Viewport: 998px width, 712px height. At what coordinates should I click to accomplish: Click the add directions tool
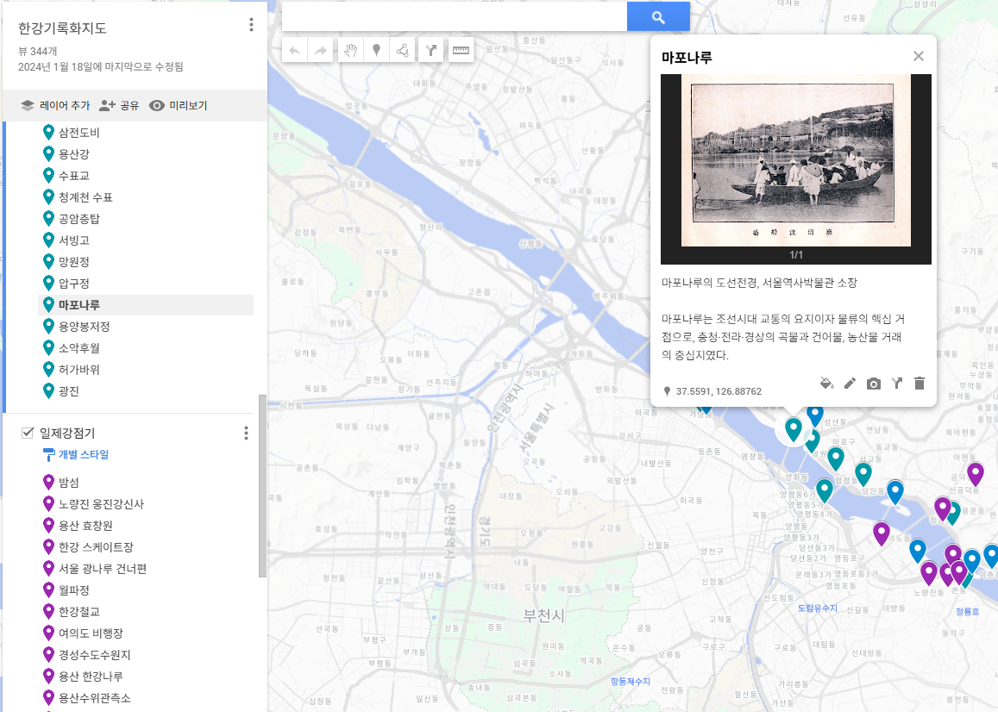[x=431, y=51]
